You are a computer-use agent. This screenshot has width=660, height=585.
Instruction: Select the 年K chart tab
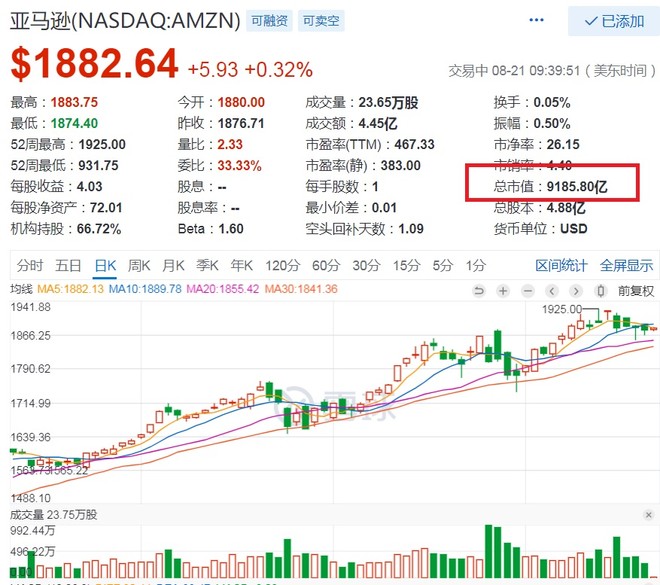click(x=242, y=266)
